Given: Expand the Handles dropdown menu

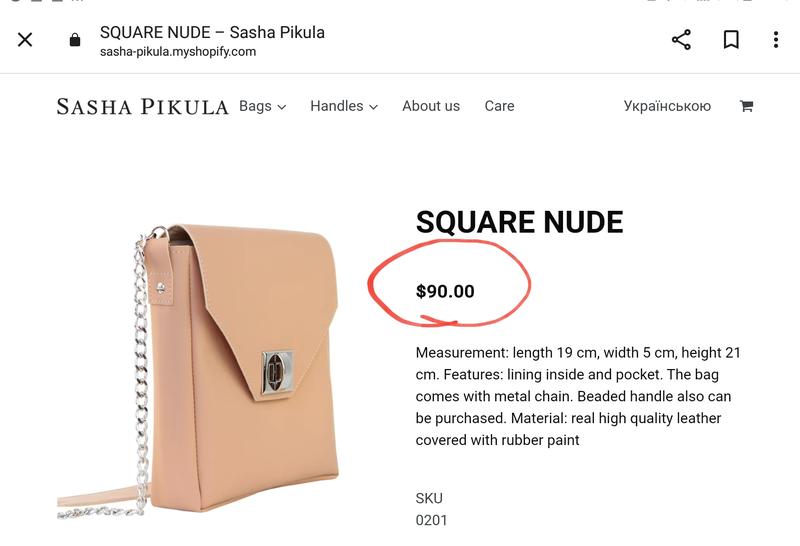Looking at the screenshot, I should (x=344, y=106).
